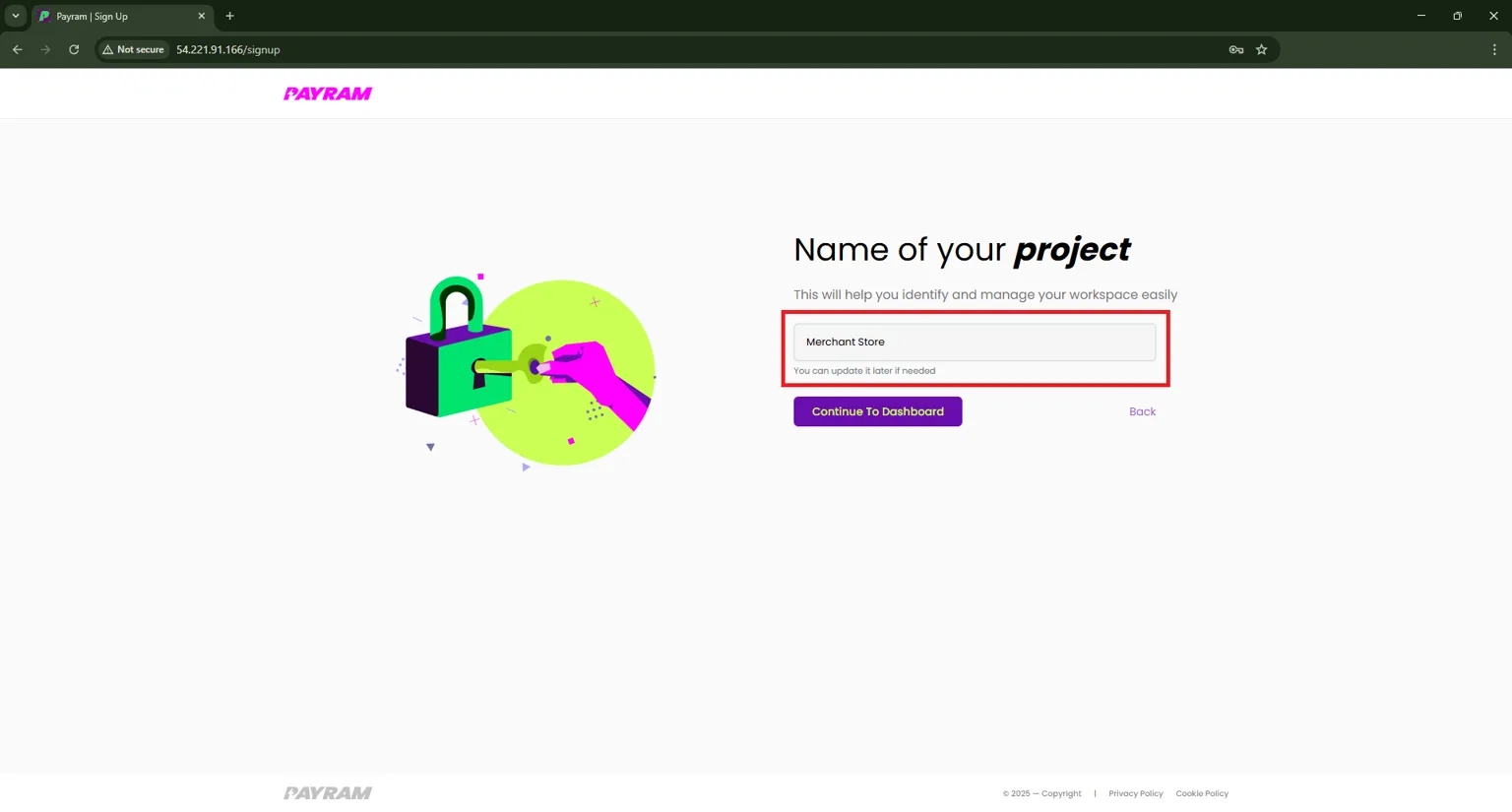Click the project name input field
Viewport: 1512px width, 812px height.
click(974, 343)
